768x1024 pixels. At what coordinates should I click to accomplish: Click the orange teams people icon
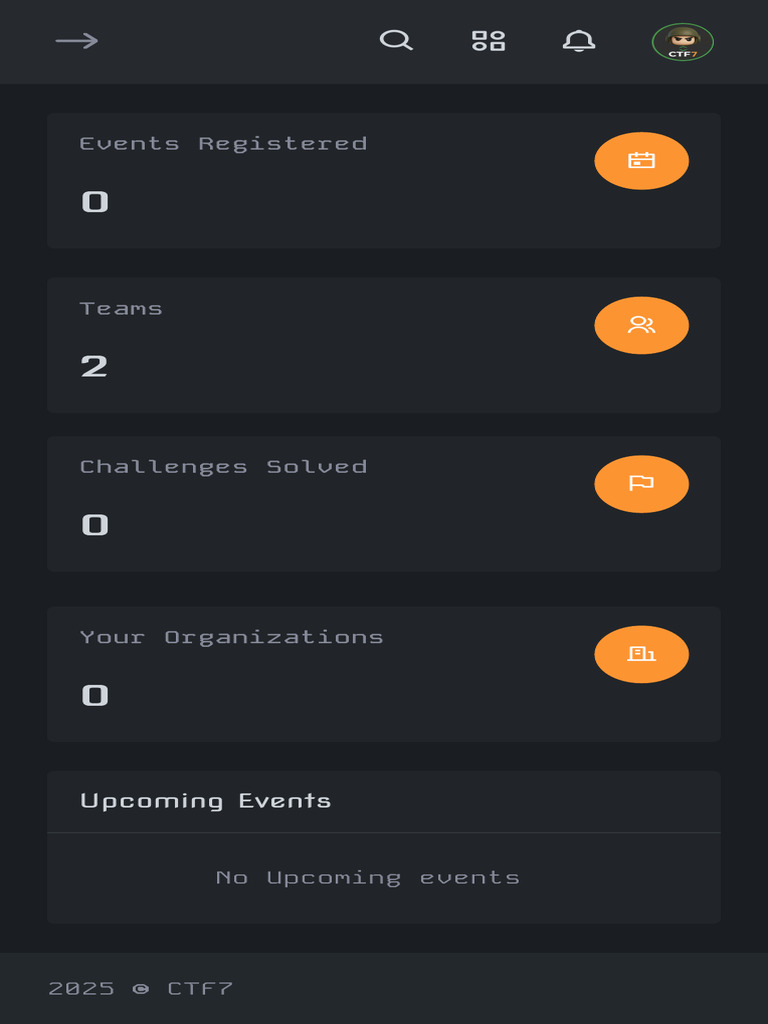tap(641, 325)
